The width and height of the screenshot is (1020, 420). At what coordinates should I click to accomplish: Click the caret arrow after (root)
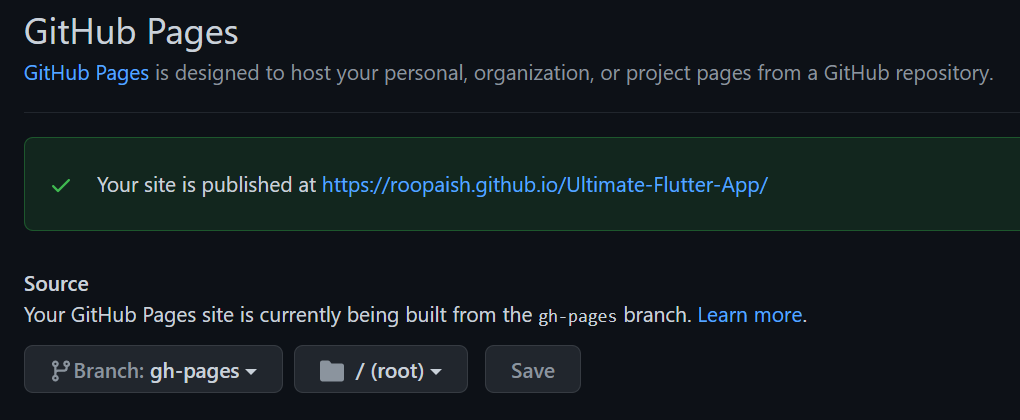436,372
